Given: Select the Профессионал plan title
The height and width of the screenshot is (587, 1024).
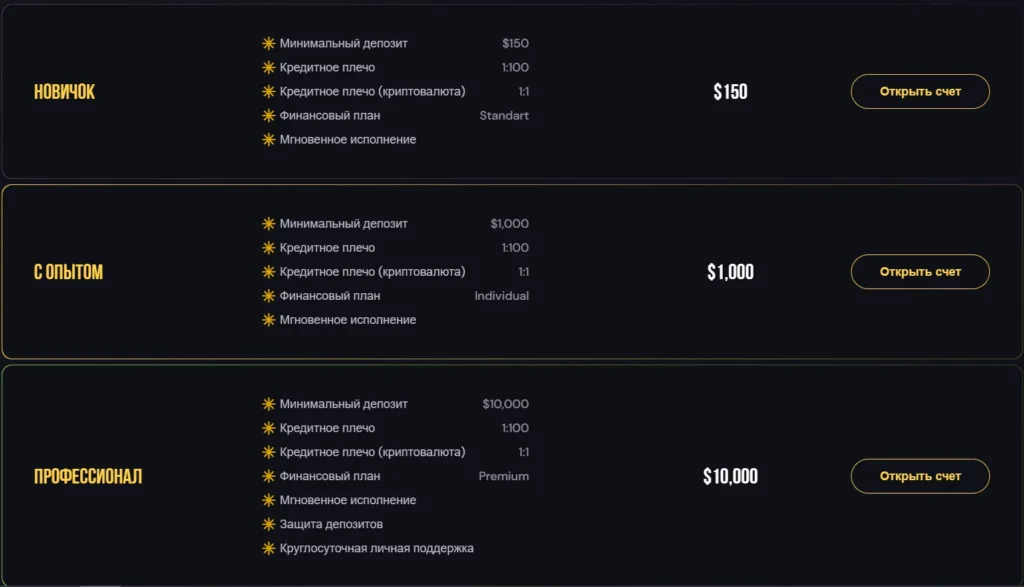Looking at the screenshot, I should (x=88, y=477).
